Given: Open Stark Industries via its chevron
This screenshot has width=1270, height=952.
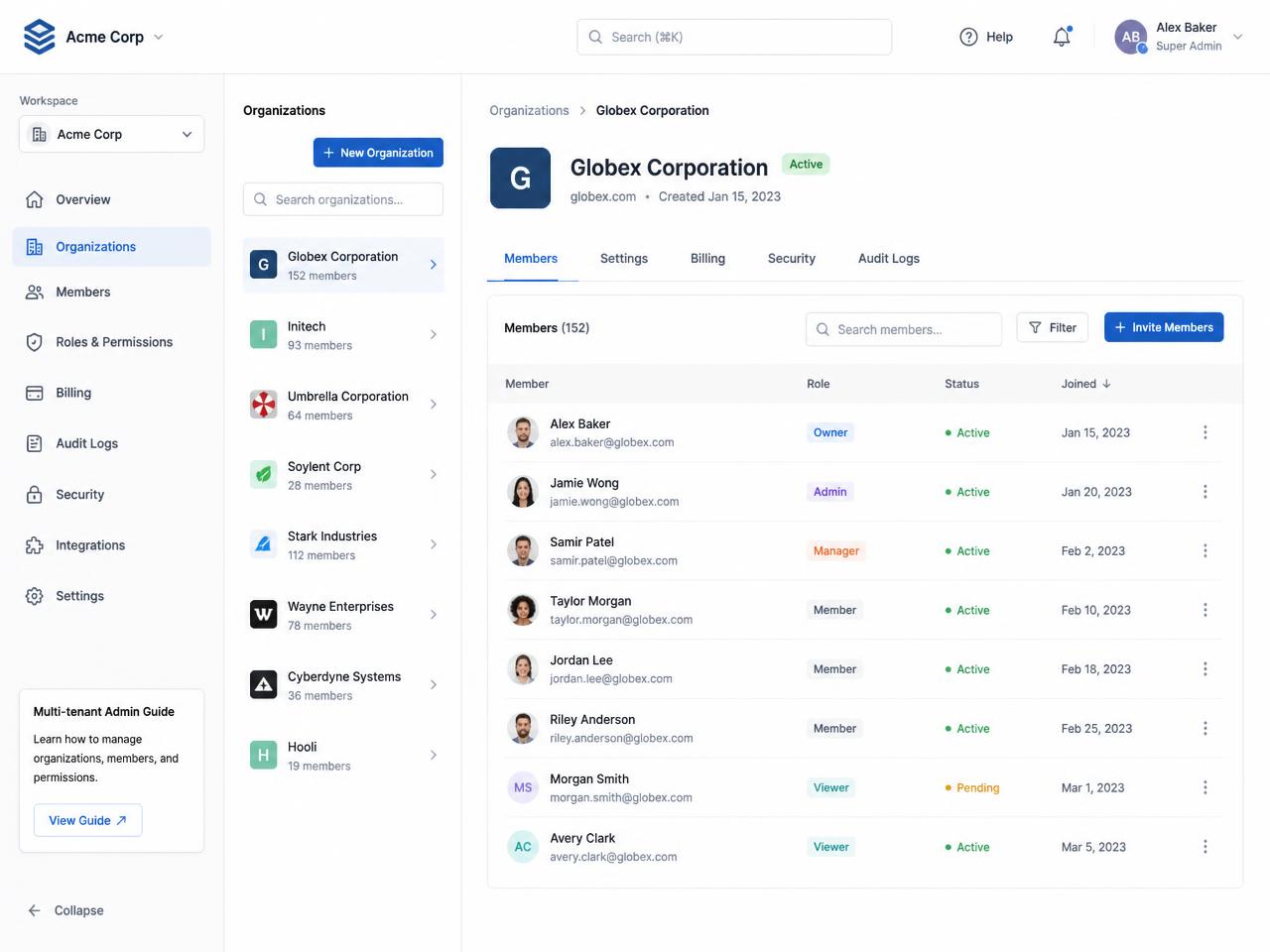Looking at the screenshot, I should [434, 544].
